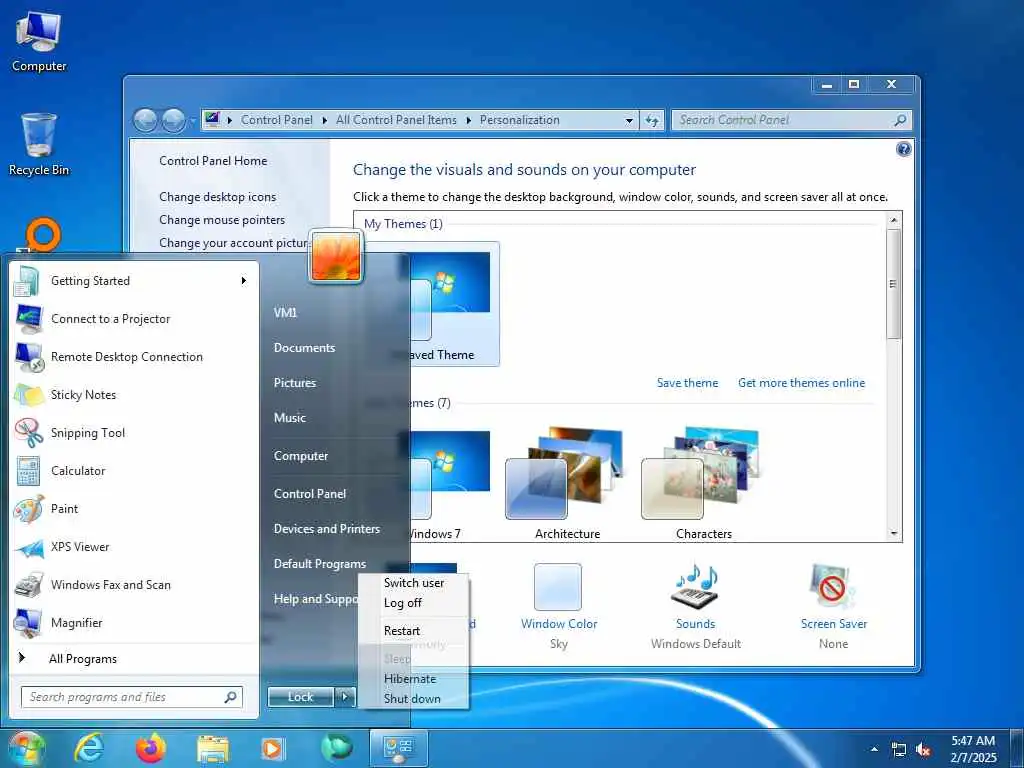Screen dimensions: 1024x768
Task: Click themes list scrollbar up arrow
Action: 894,220
